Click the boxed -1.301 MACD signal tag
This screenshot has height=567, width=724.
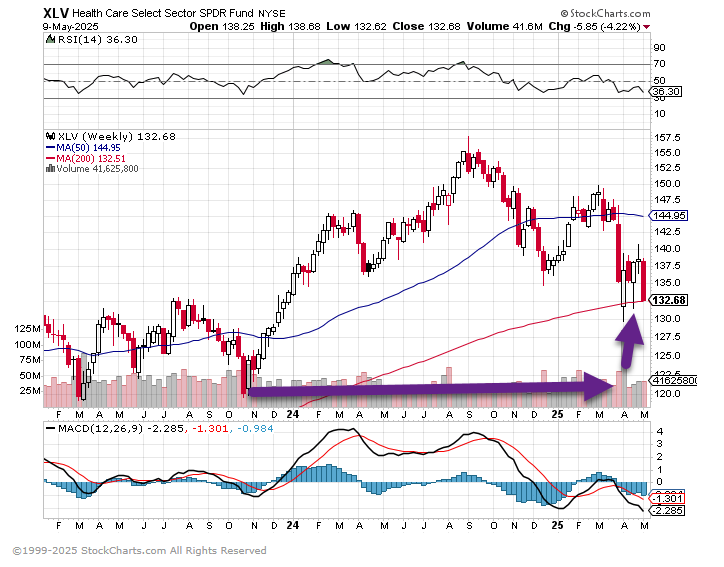[x=667, y=499]
